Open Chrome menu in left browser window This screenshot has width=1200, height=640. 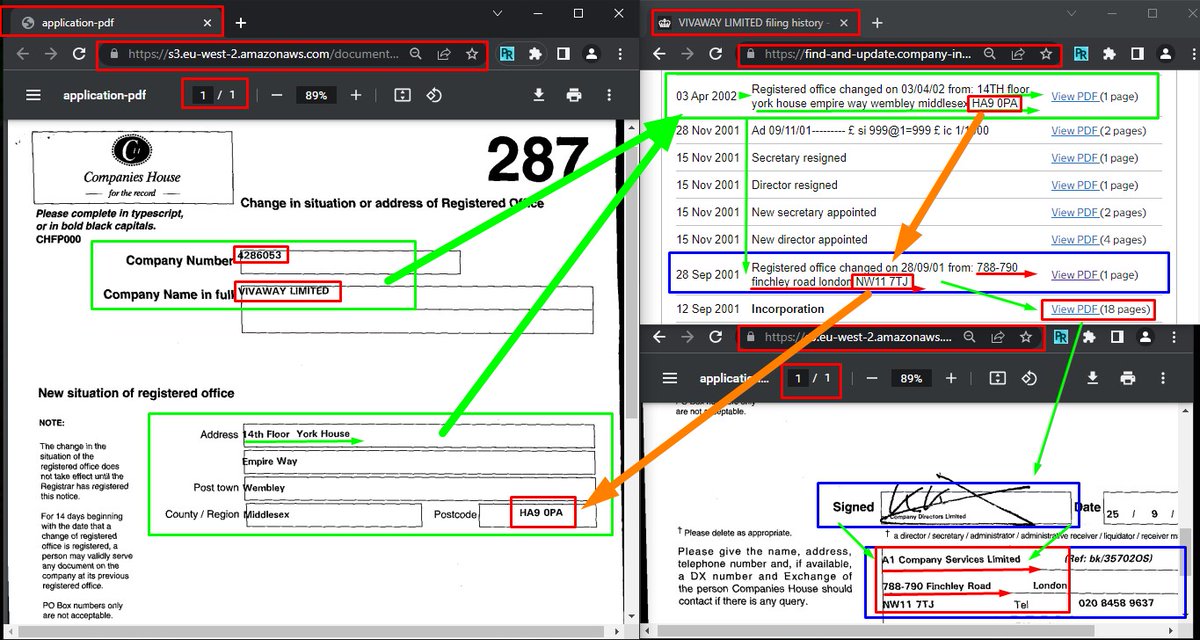(x=619, y=54)
